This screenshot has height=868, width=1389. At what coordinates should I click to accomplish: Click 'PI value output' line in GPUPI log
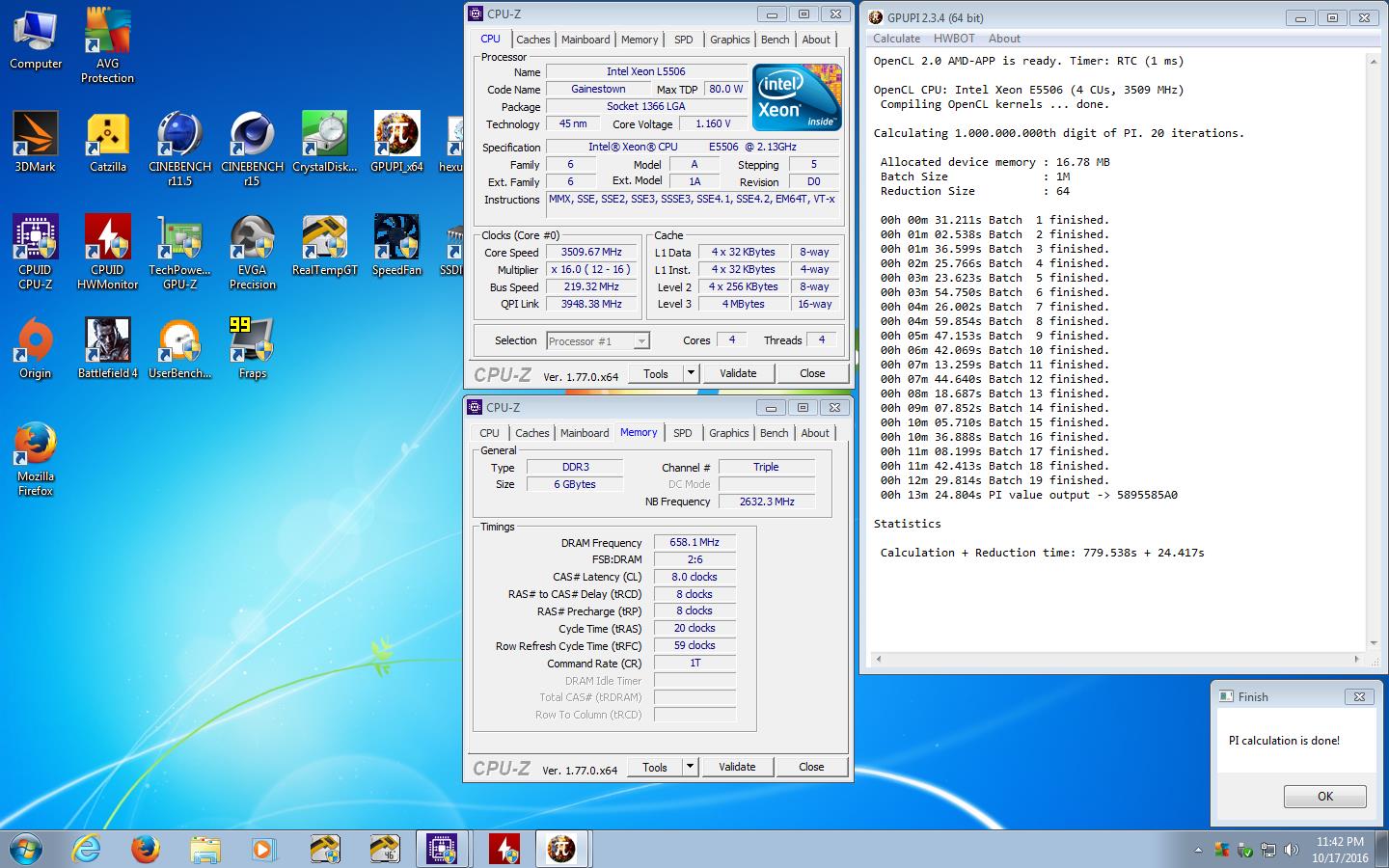tap(1028, 495)
